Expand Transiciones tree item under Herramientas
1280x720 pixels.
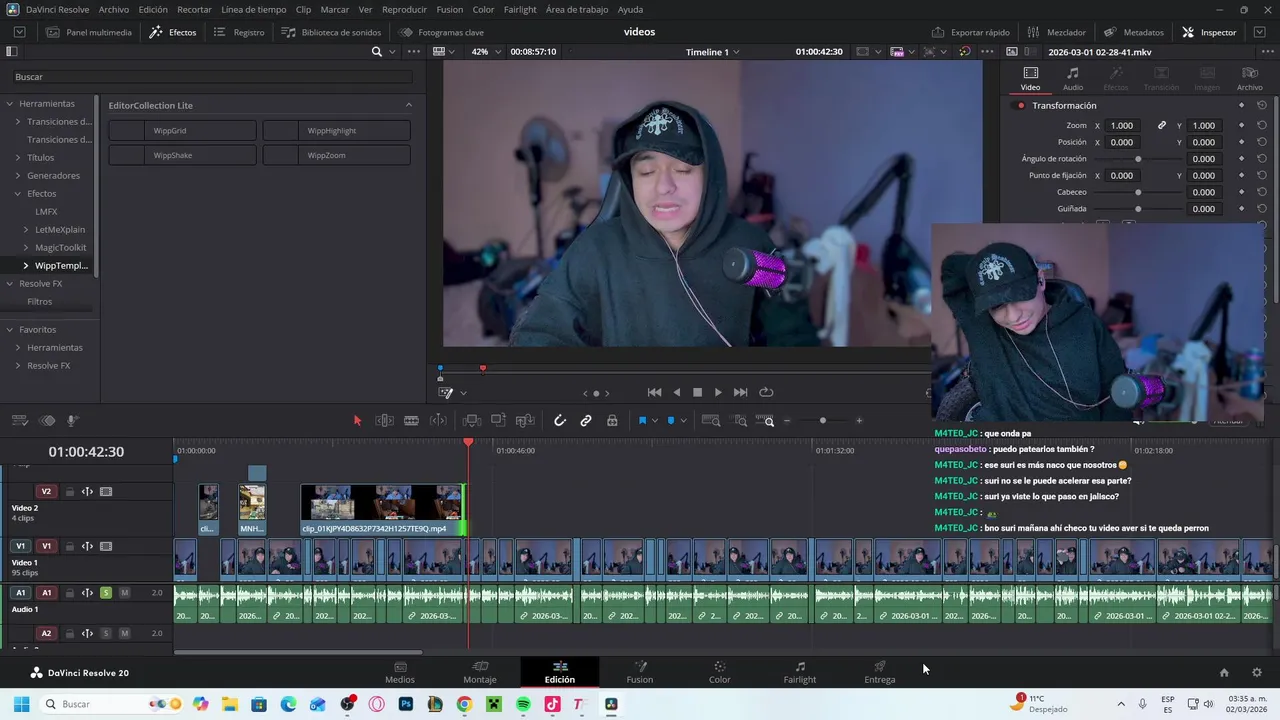(x=17, y=122)
